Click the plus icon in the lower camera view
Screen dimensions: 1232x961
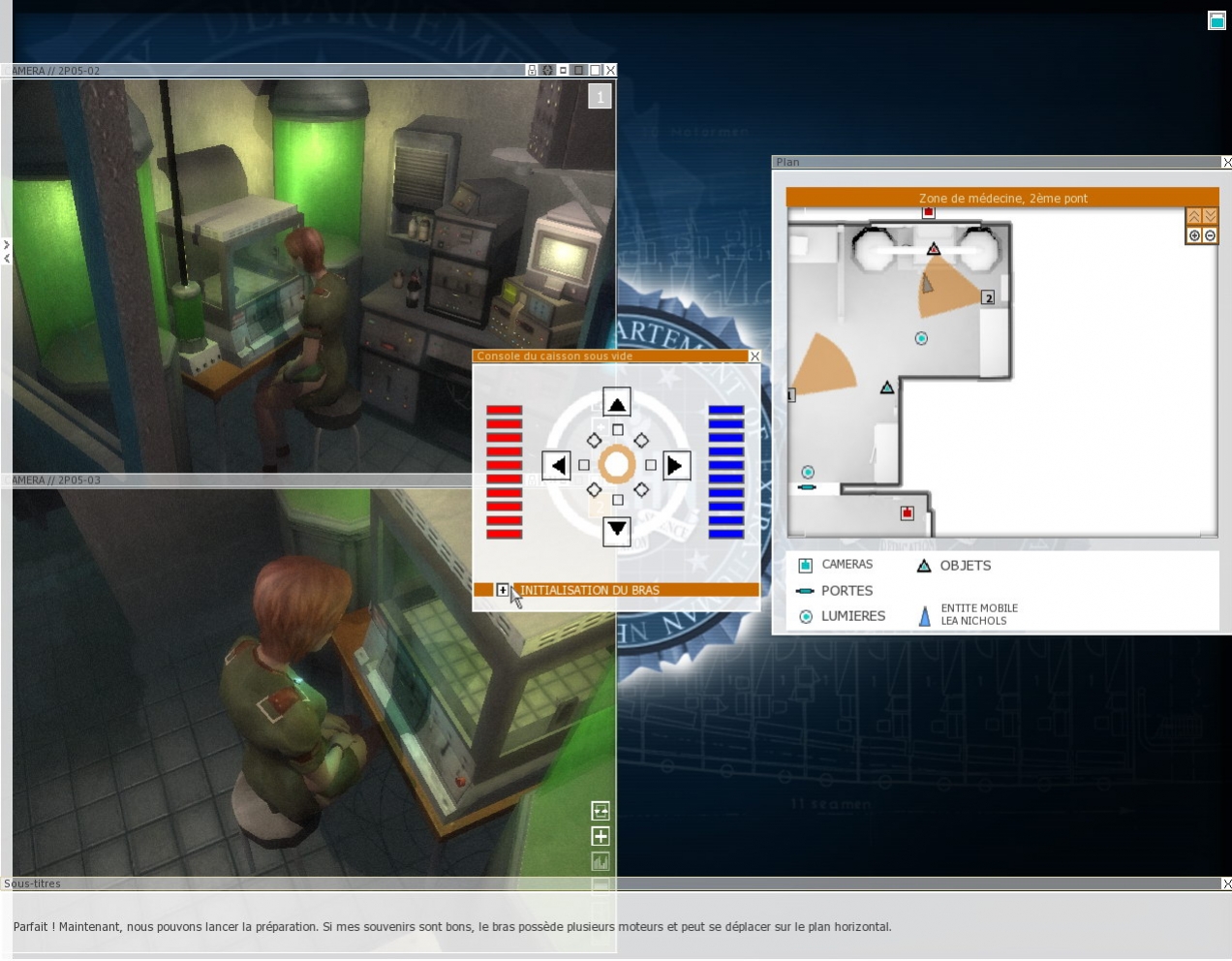click(601, 836)
